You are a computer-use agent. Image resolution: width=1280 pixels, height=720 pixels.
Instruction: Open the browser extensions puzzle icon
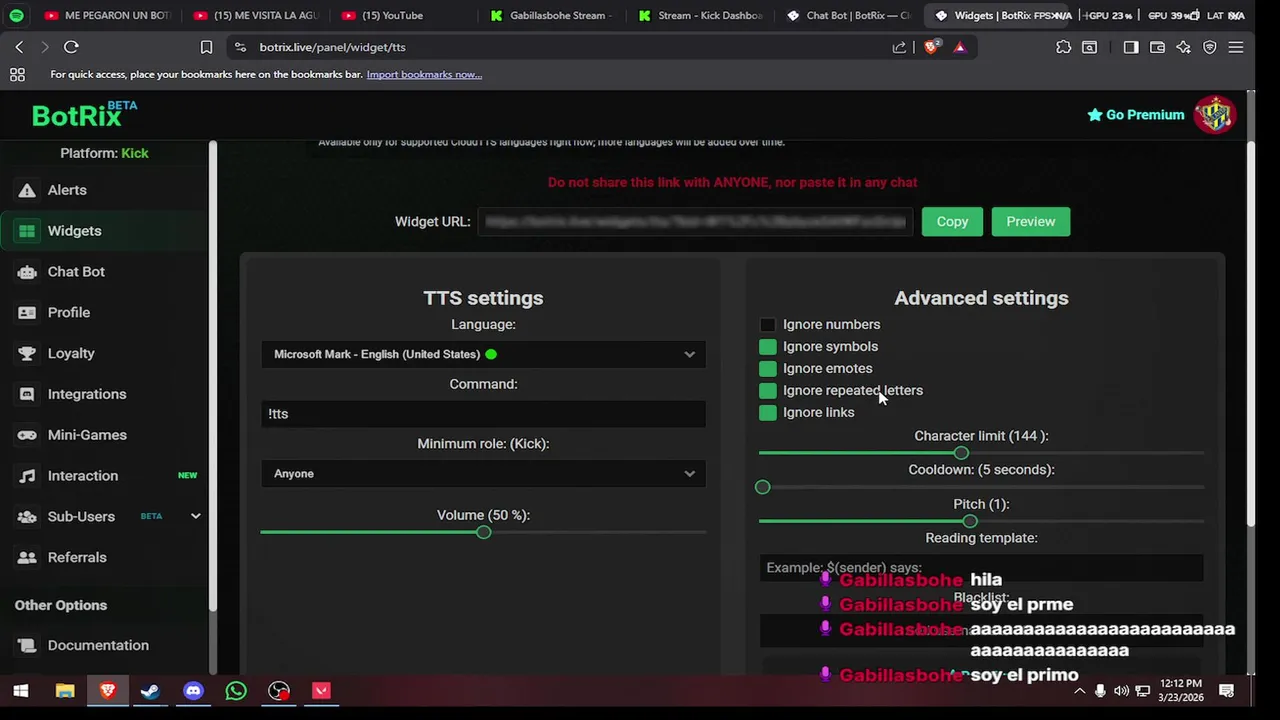[1063, 47]
